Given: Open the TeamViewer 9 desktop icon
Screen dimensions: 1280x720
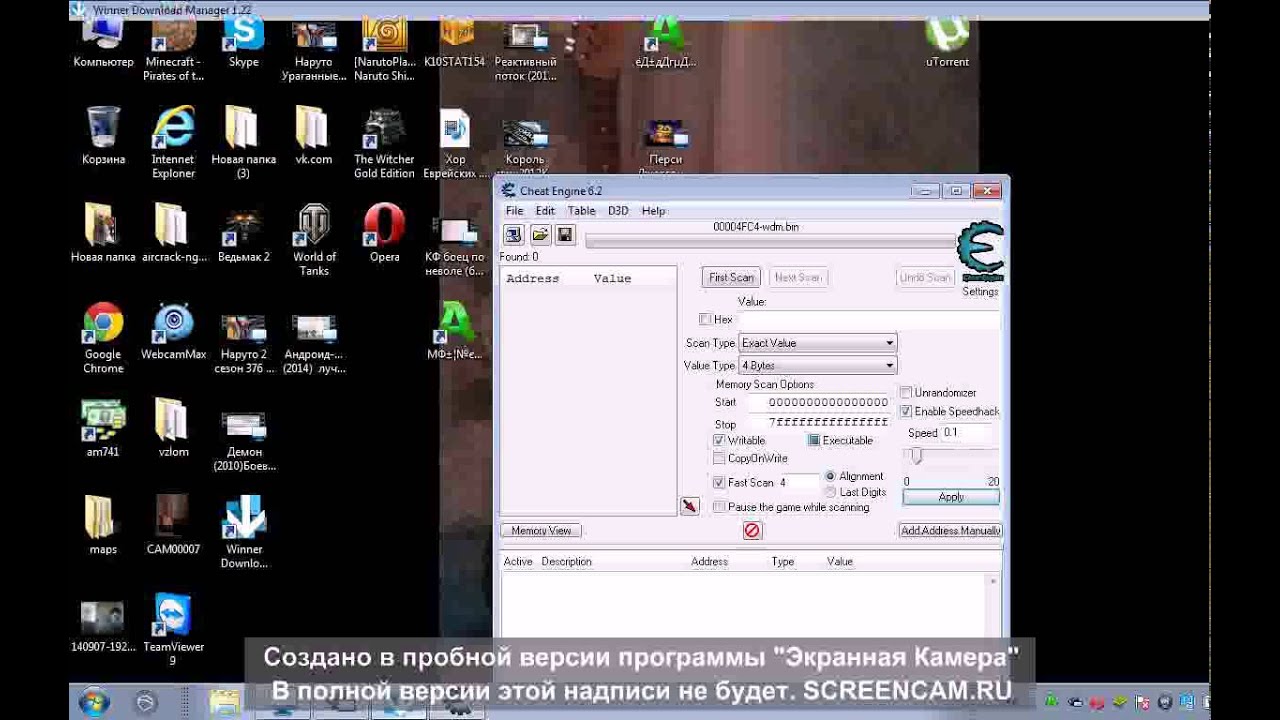Looking at the screenshot, I should click(173, 630).
